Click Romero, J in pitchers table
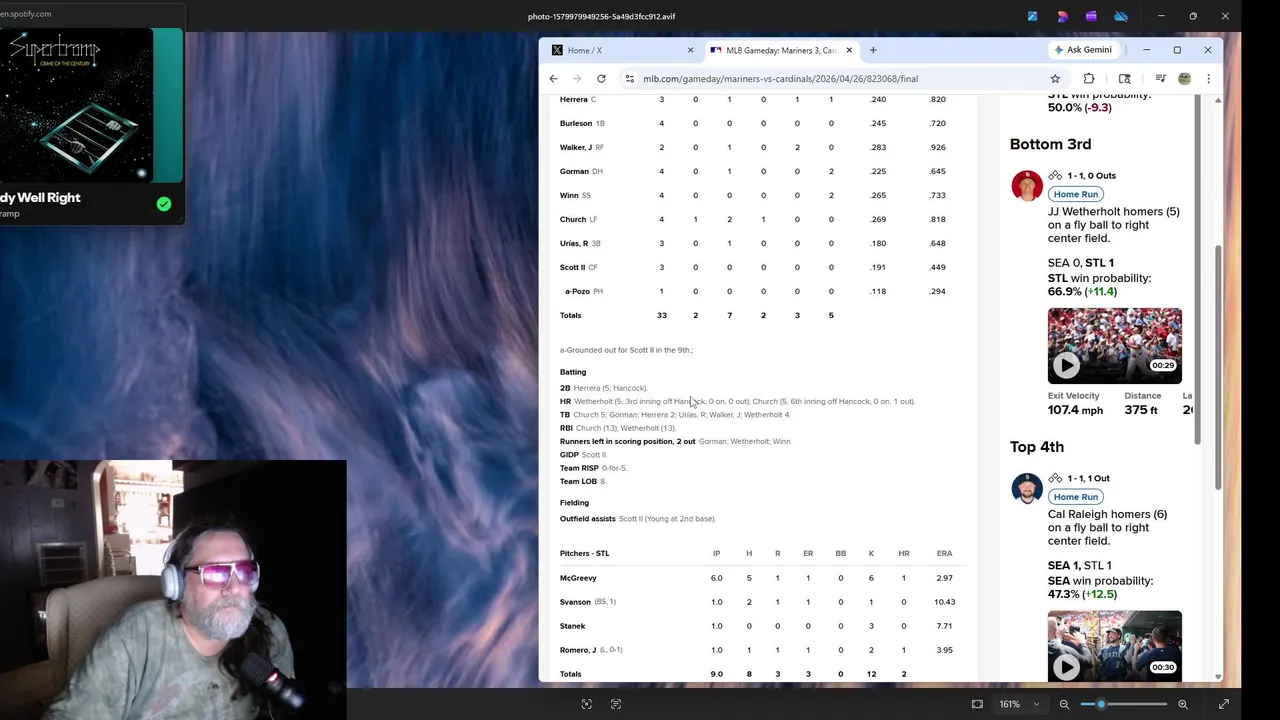 click(578, 650)
